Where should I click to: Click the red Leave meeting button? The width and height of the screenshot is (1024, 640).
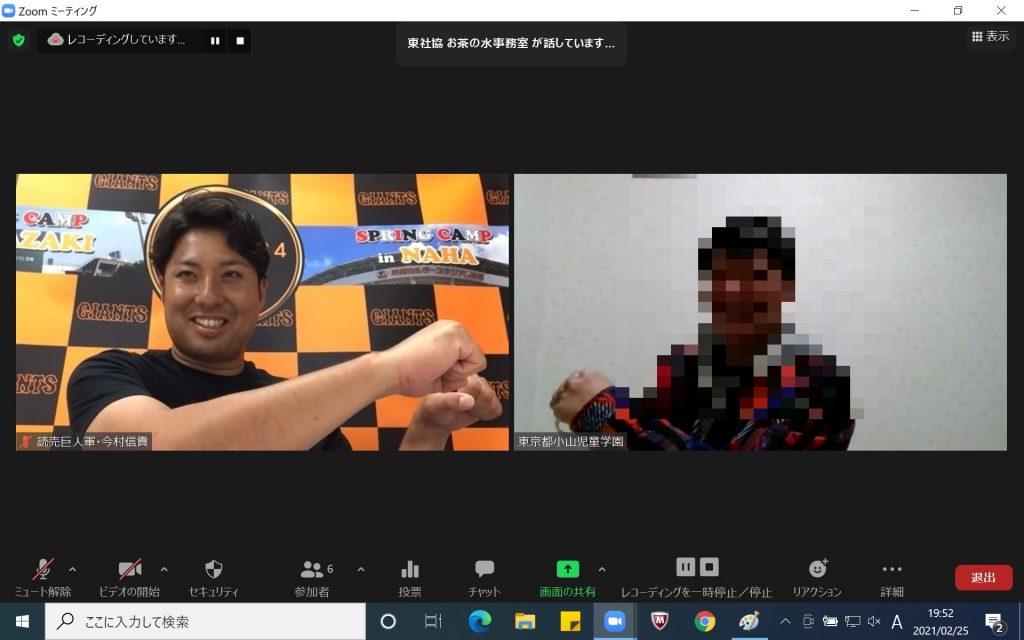983,577
